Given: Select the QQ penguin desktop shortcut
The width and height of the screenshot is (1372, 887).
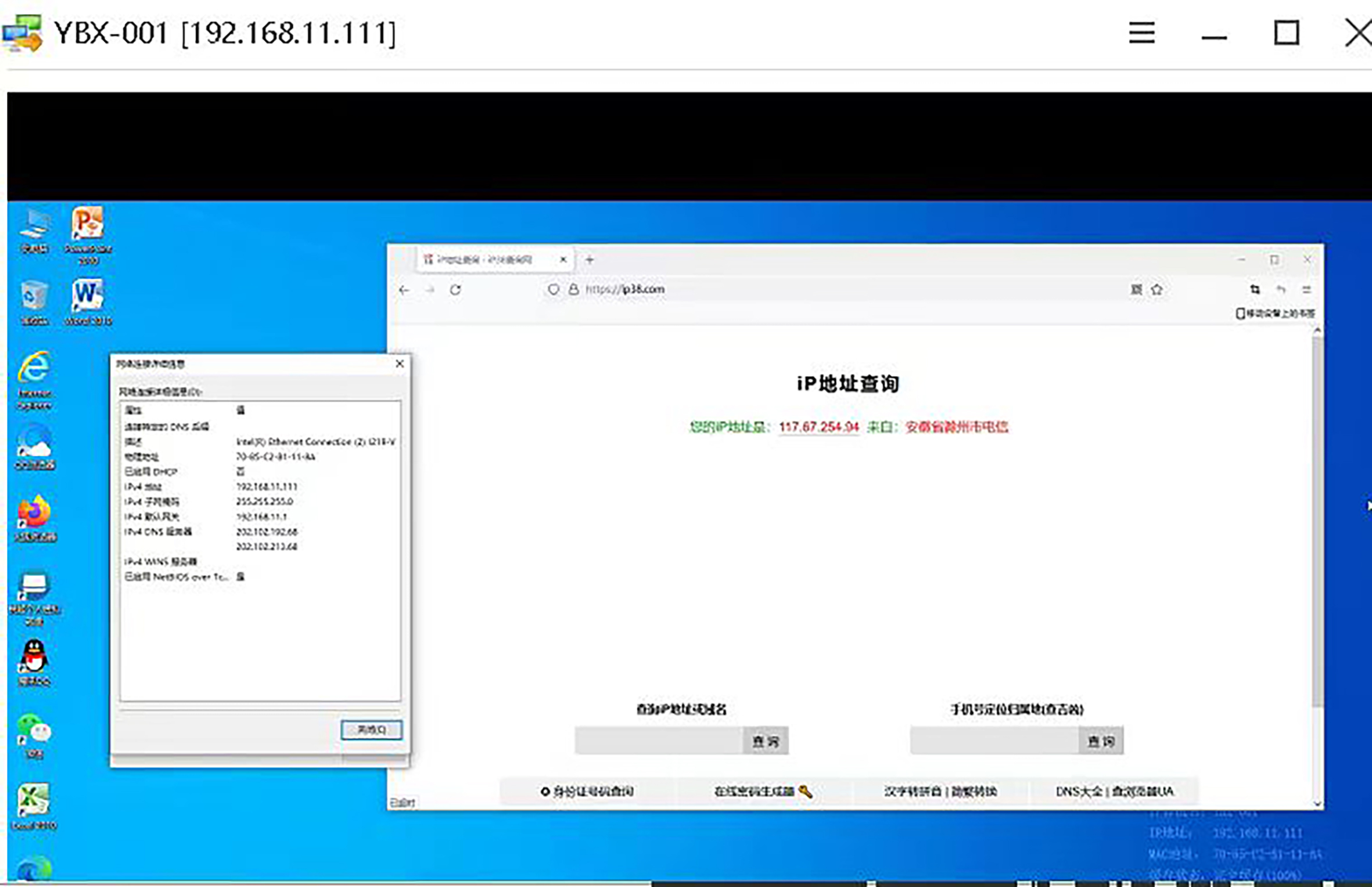Looking at the screenshot, I should (34, 662).
